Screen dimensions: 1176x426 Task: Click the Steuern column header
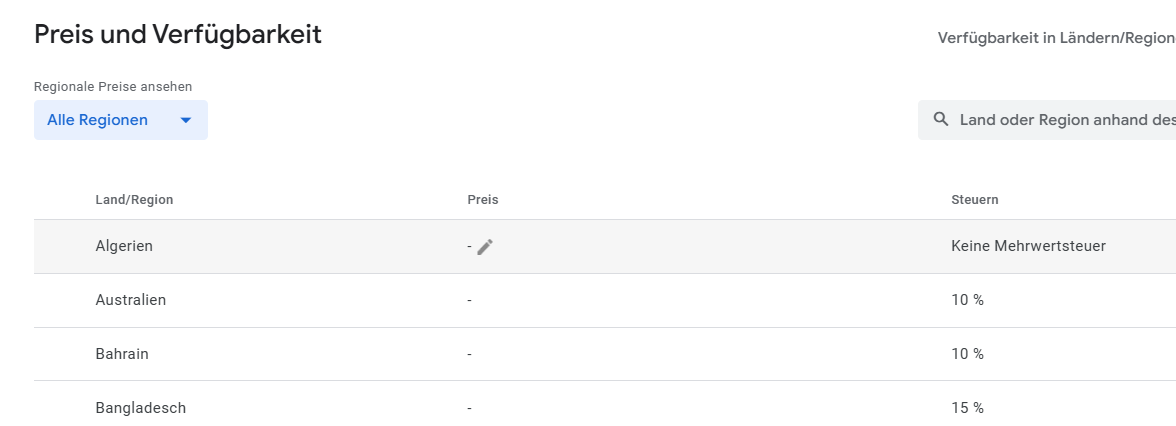974,200
